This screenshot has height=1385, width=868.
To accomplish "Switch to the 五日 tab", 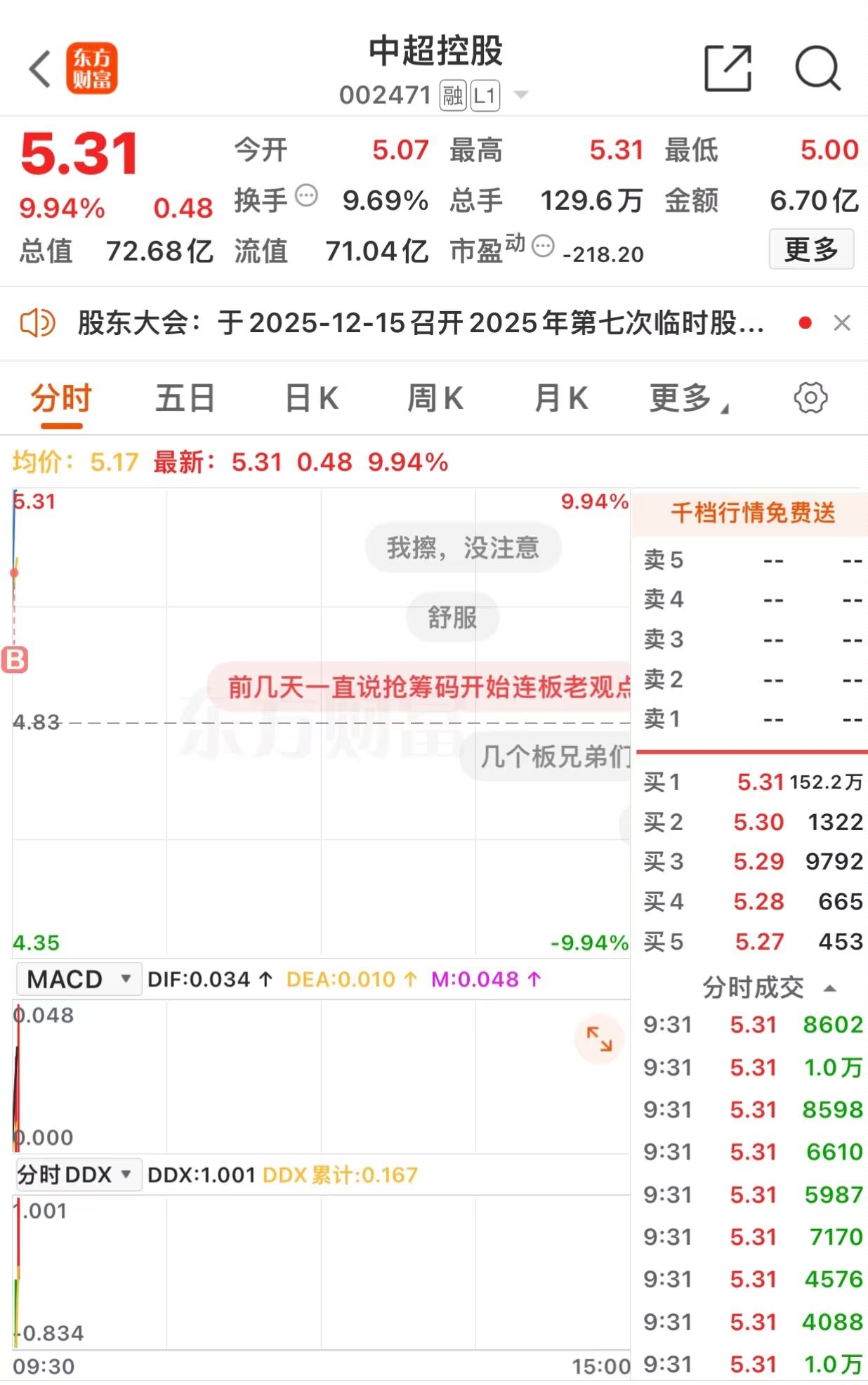I will tap(185, 398).
